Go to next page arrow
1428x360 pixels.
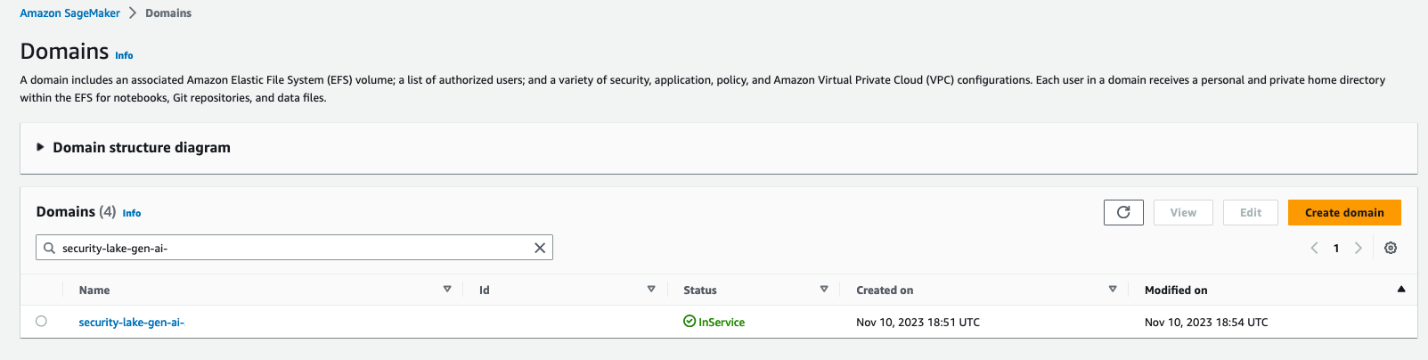pos(1358,248)
